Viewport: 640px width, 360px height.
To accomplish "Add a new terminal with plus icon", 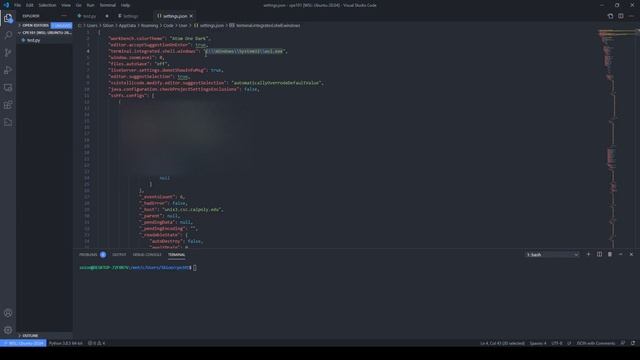I will [588, 254].
